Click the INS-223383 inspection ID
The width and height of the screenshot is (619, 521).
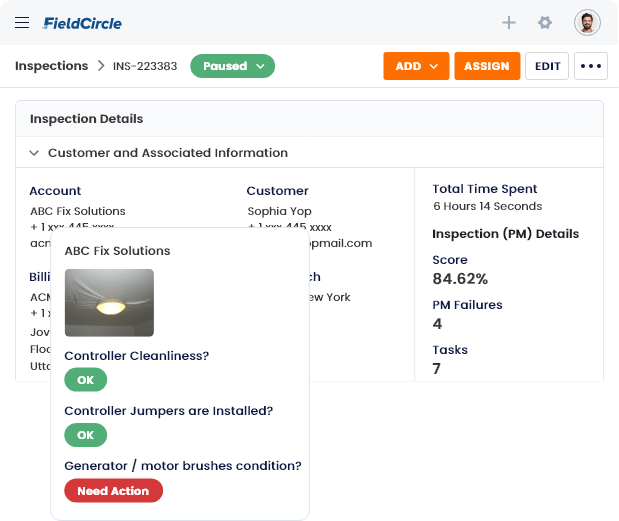pos(145,66)
